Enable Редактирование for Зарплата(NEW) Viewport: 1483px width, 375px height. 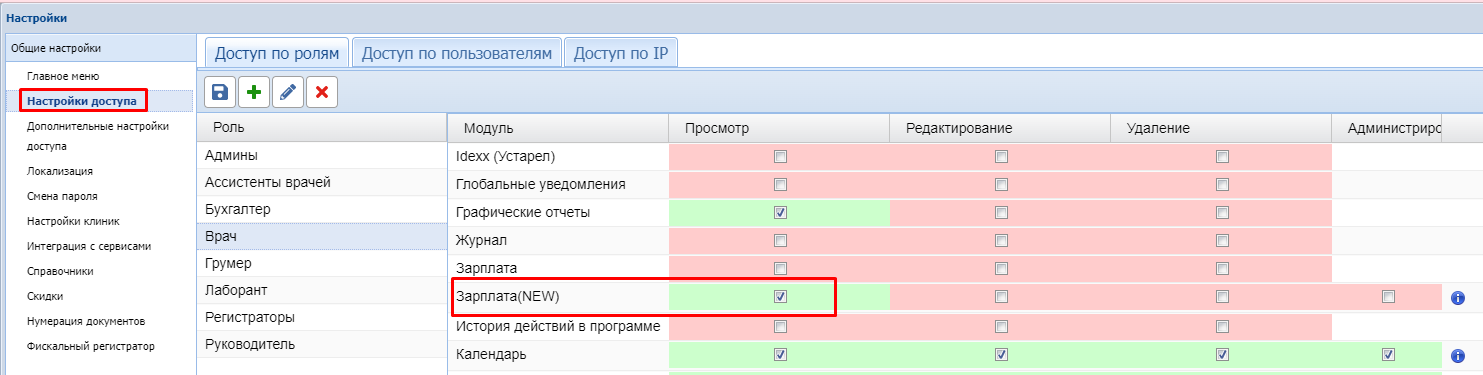click(1001, 296)
